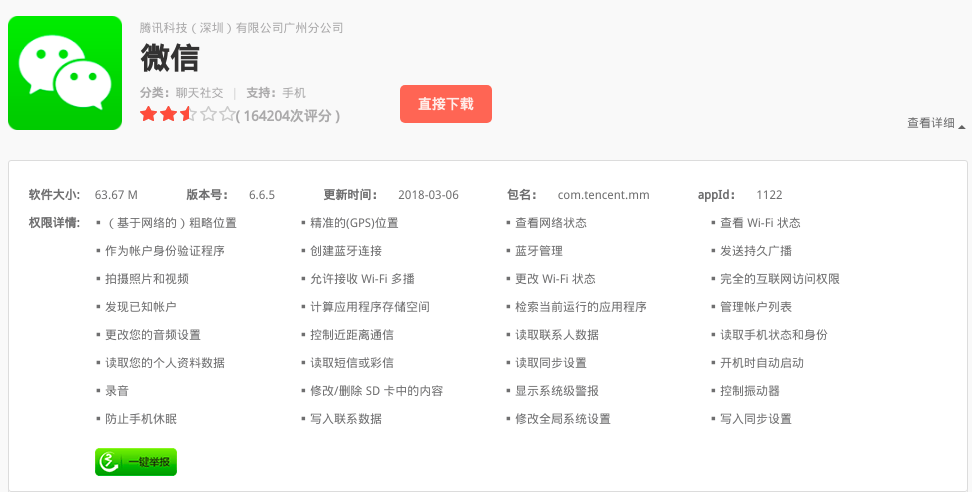Screen dimensions: 972x492
Task: Click permission 发现已知帐户
Action: coord(141,307)
